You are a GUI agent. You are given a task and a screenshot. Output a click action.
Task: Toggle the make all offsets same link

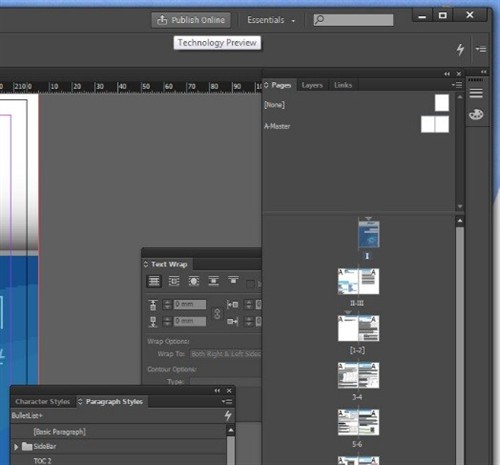tap(217, 313)
